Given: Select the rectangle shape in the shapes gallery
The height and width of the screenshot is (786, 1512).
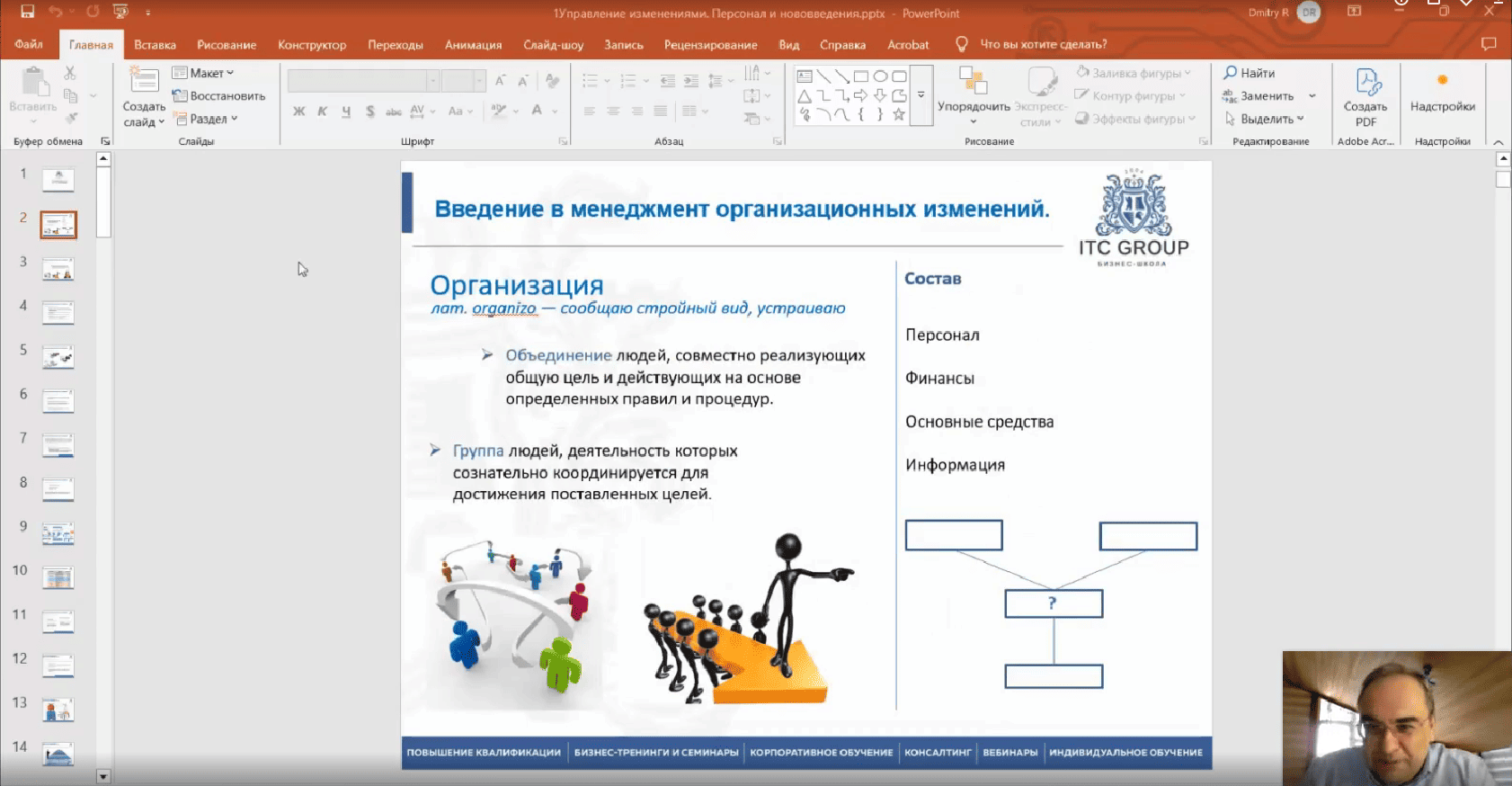Looking at the screenshot, I should click(x=860, y=76).
